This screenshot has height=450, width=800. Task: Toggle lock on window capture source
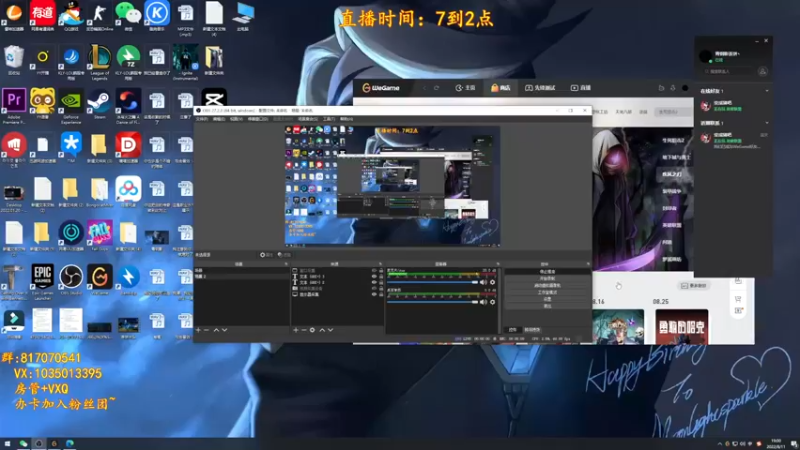click(x=381, y=270)
